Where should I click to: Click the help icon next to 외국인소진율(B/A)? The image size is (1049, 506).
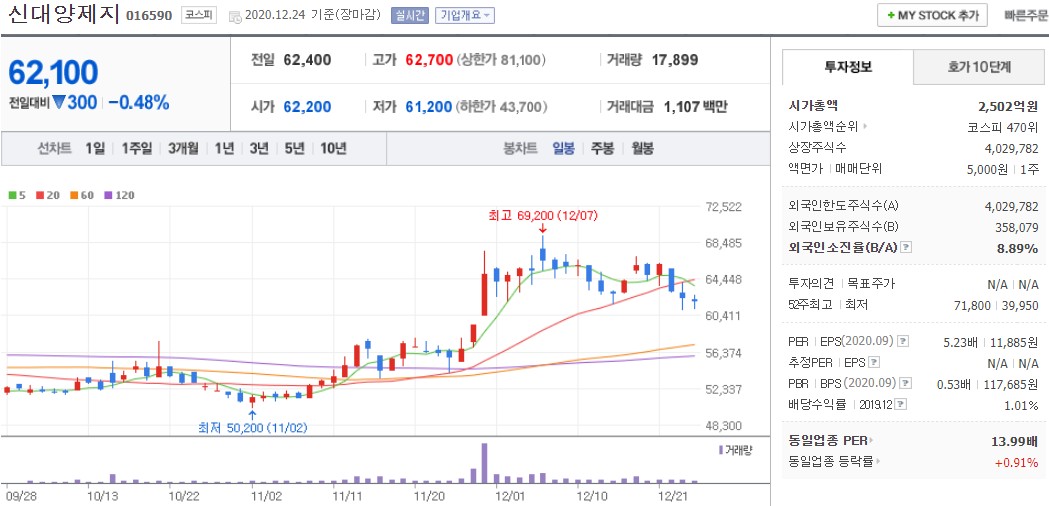tap(907, 248)
